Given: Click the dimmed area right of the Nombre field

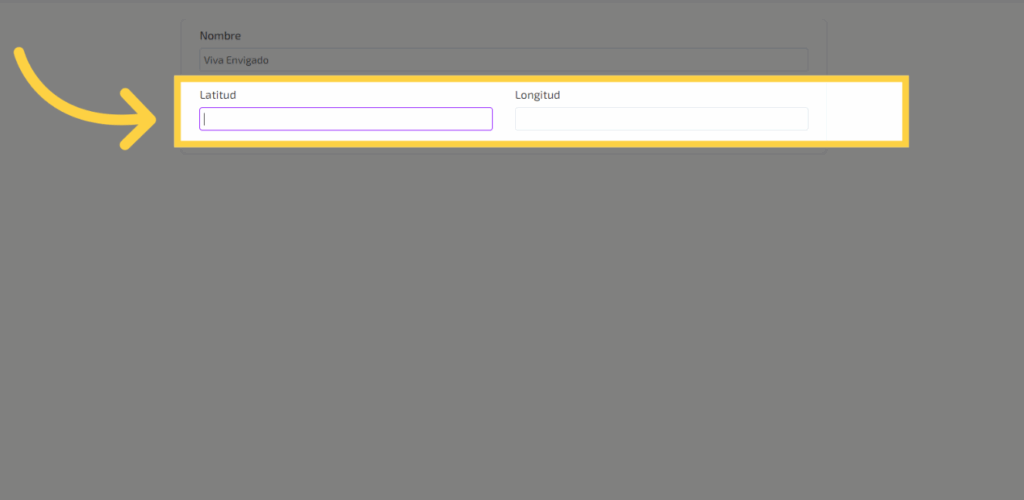Looking at the screenshot, I should 920,40.
